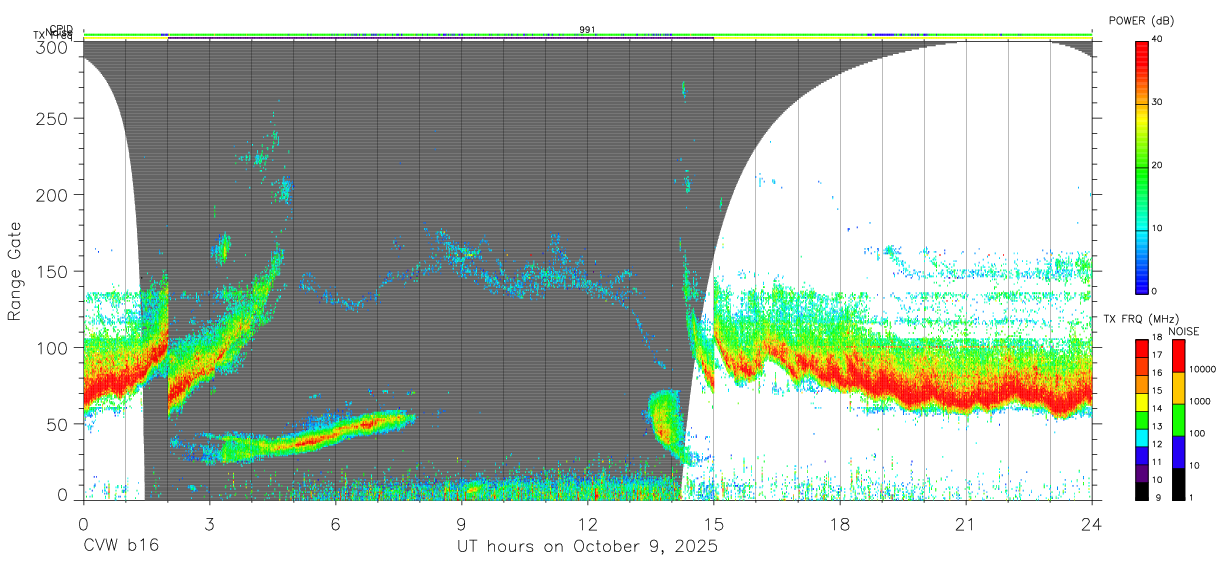
Task: Click the red-to-blue power gradient color bar
Action: point(1142,166)
